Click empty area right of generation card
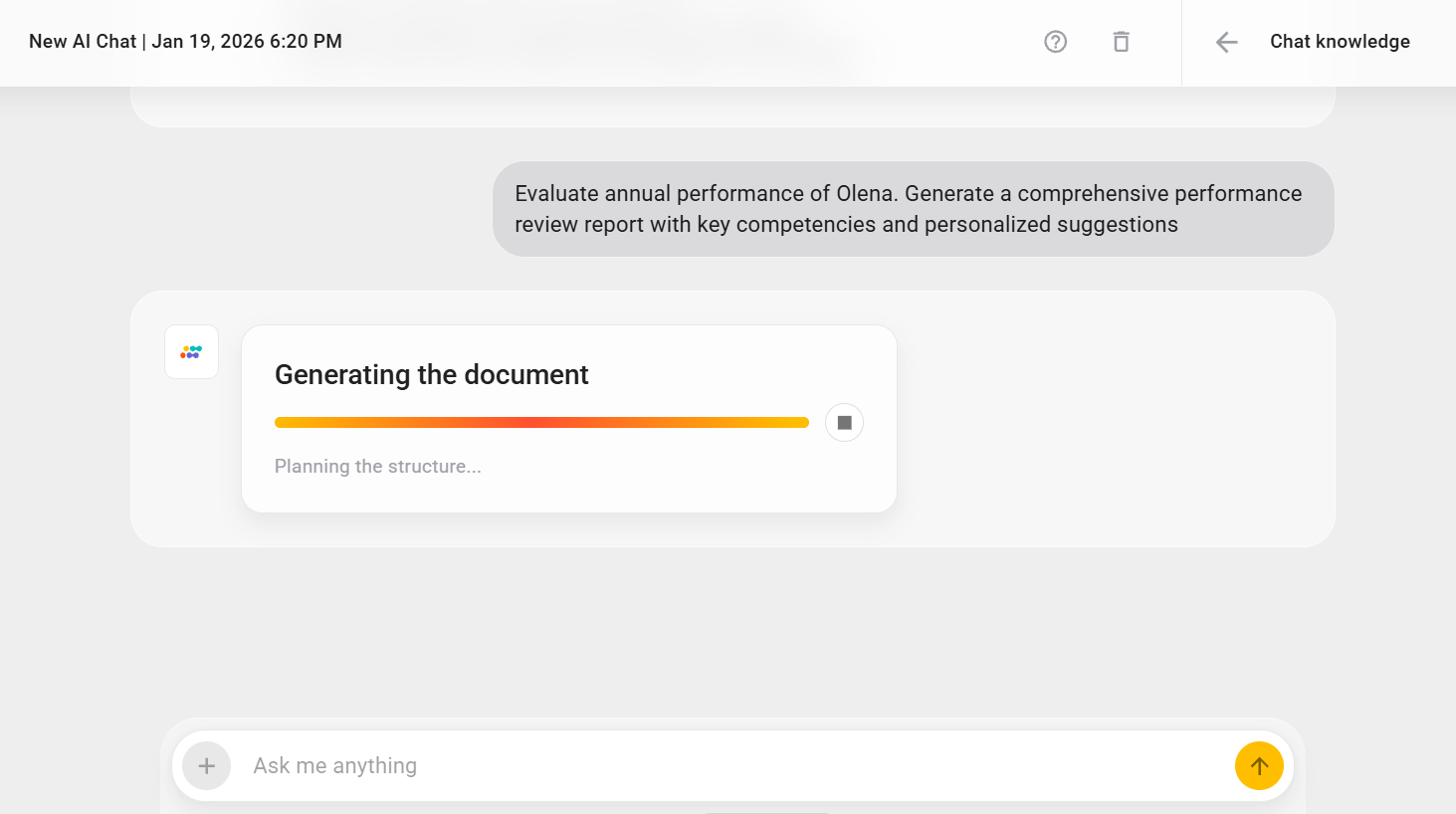Screen dimensions: 1456x814 pyautogui.click(x=1115, y=418)
